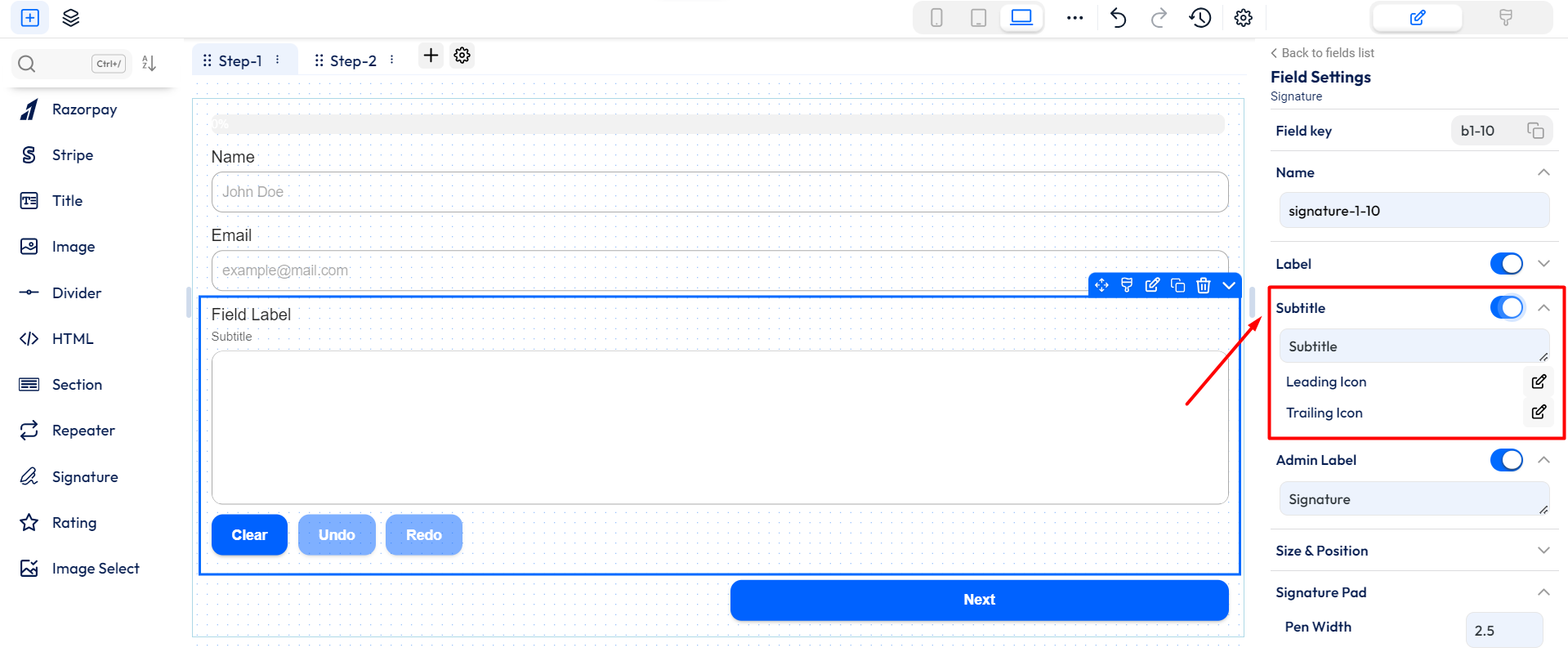Go back to fields list
The height and width of the screenshot is (652, 1568).
click(x=1322, y=53)
